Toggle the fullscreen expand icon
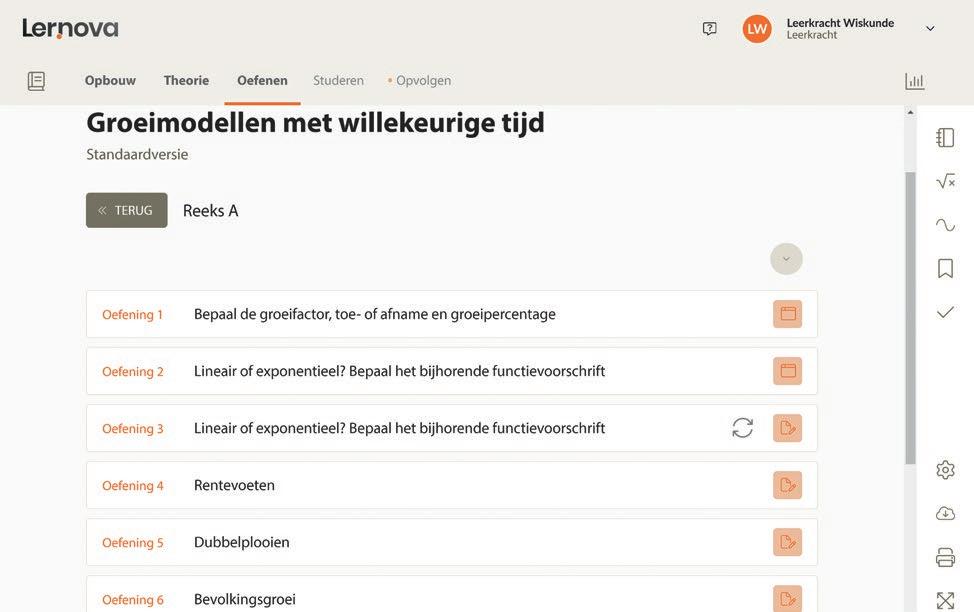 945,600
